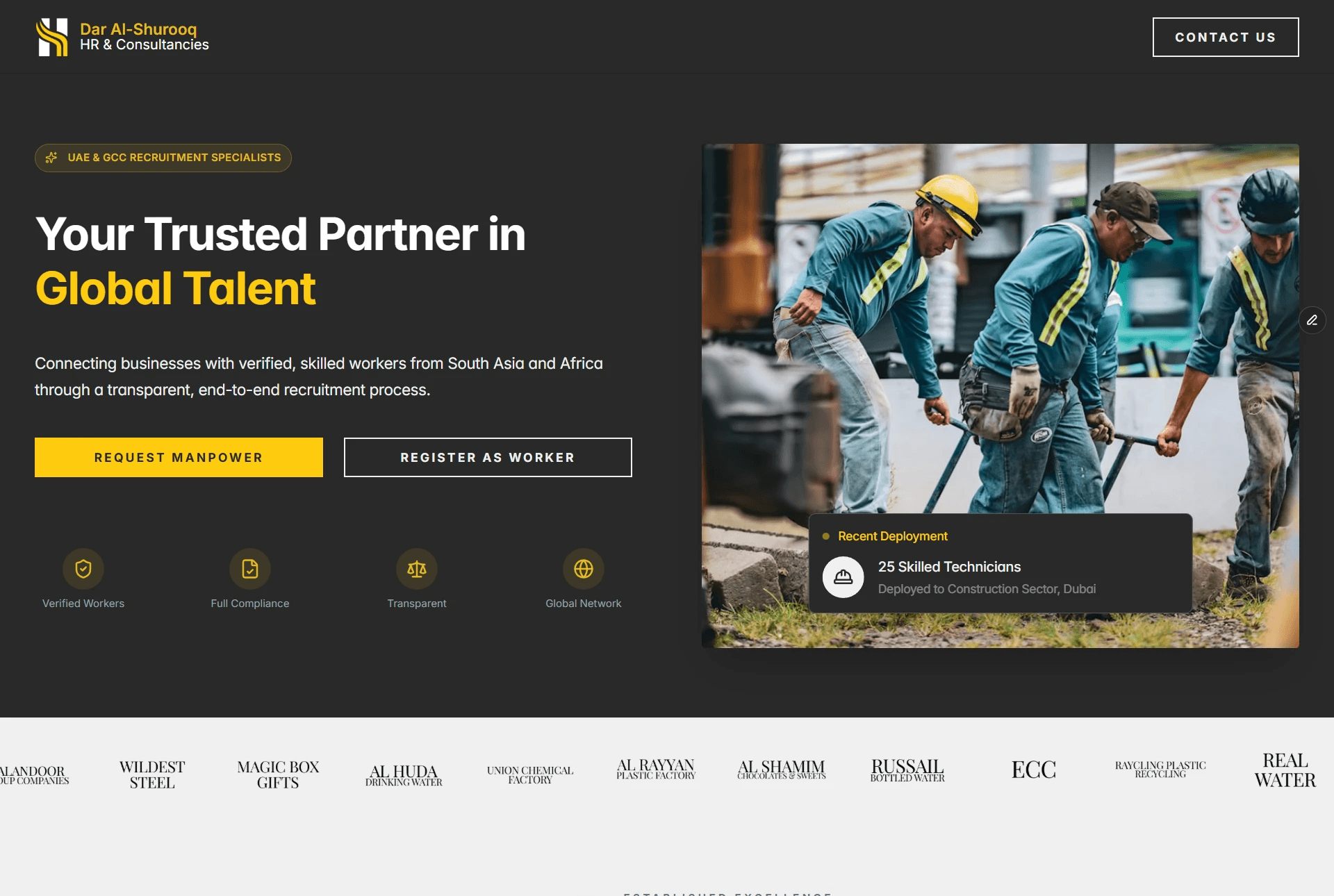Click the Real Water client logo
This screenshot has height=896, width=1334.
[x=1285, y=770]
